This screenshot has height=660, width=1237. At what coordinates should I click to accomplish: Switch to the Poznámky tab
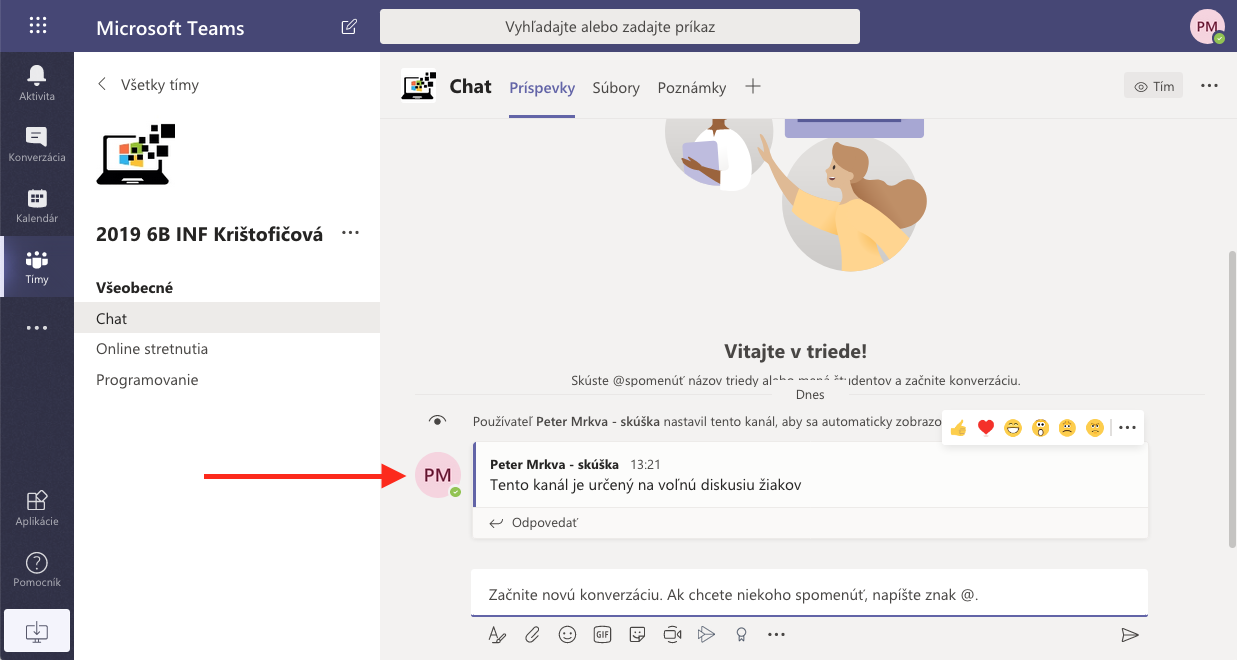coord(691,88)
